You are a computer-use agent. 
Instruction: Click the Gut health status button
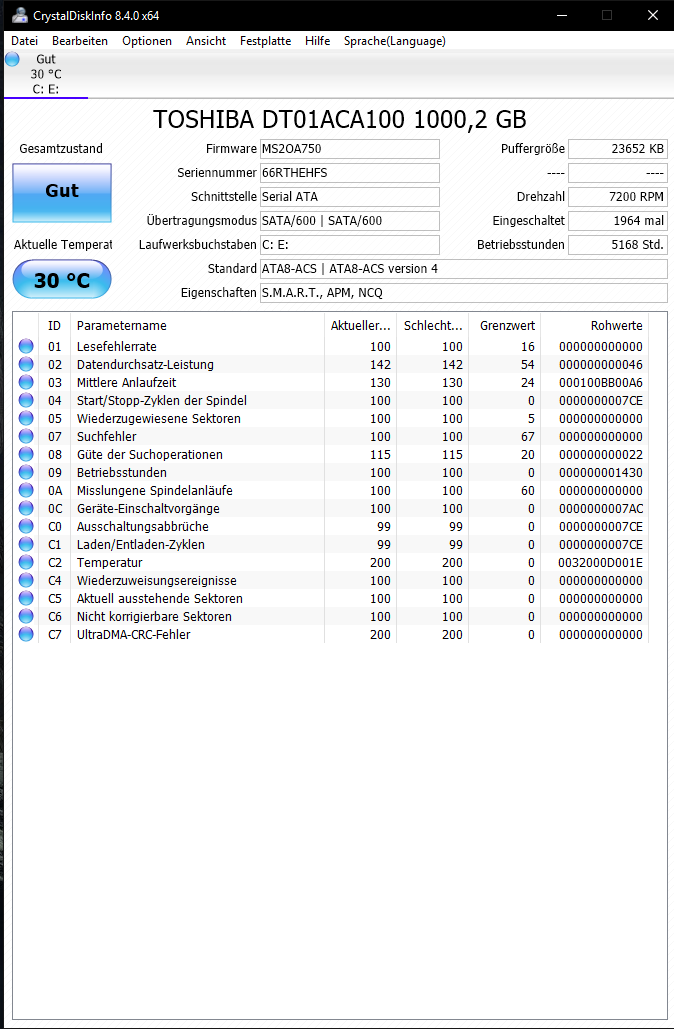coord(62,193)
